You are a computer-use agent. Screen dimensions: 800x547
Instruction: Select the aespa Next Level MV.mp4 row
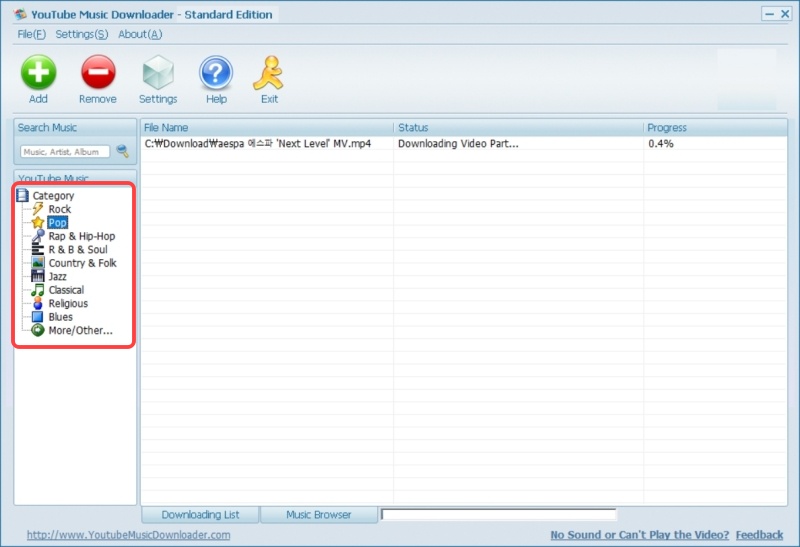click(x=463, y=144)
